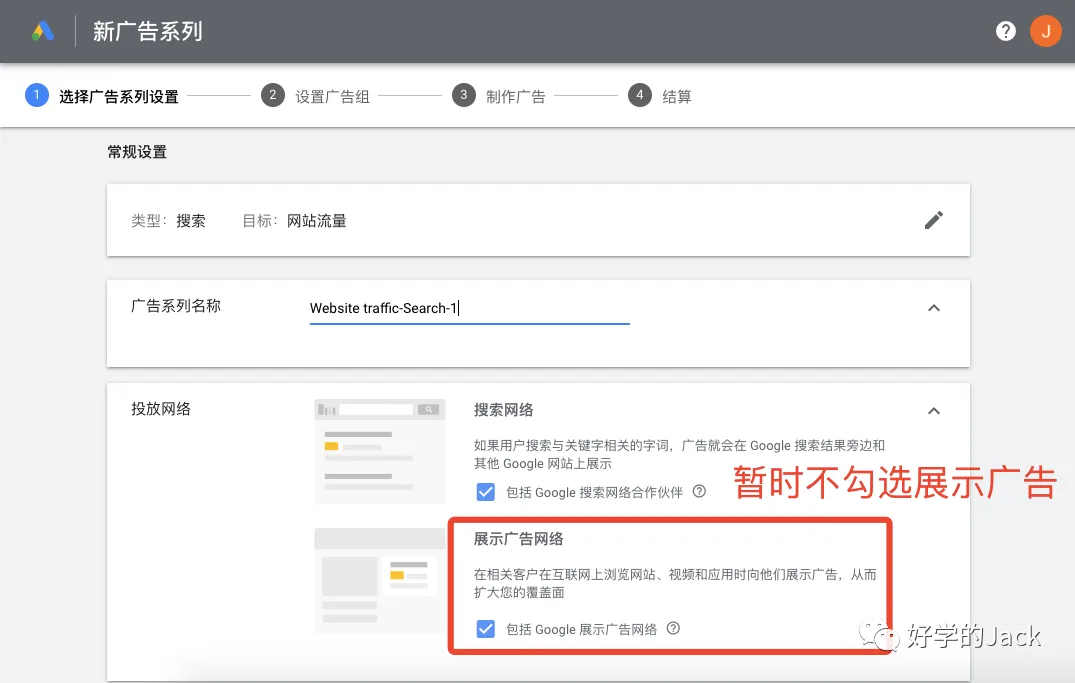This screenshot has height=683, width=1075.
Task: Click the search network illustration thumbnail
Action: point(380,451)
